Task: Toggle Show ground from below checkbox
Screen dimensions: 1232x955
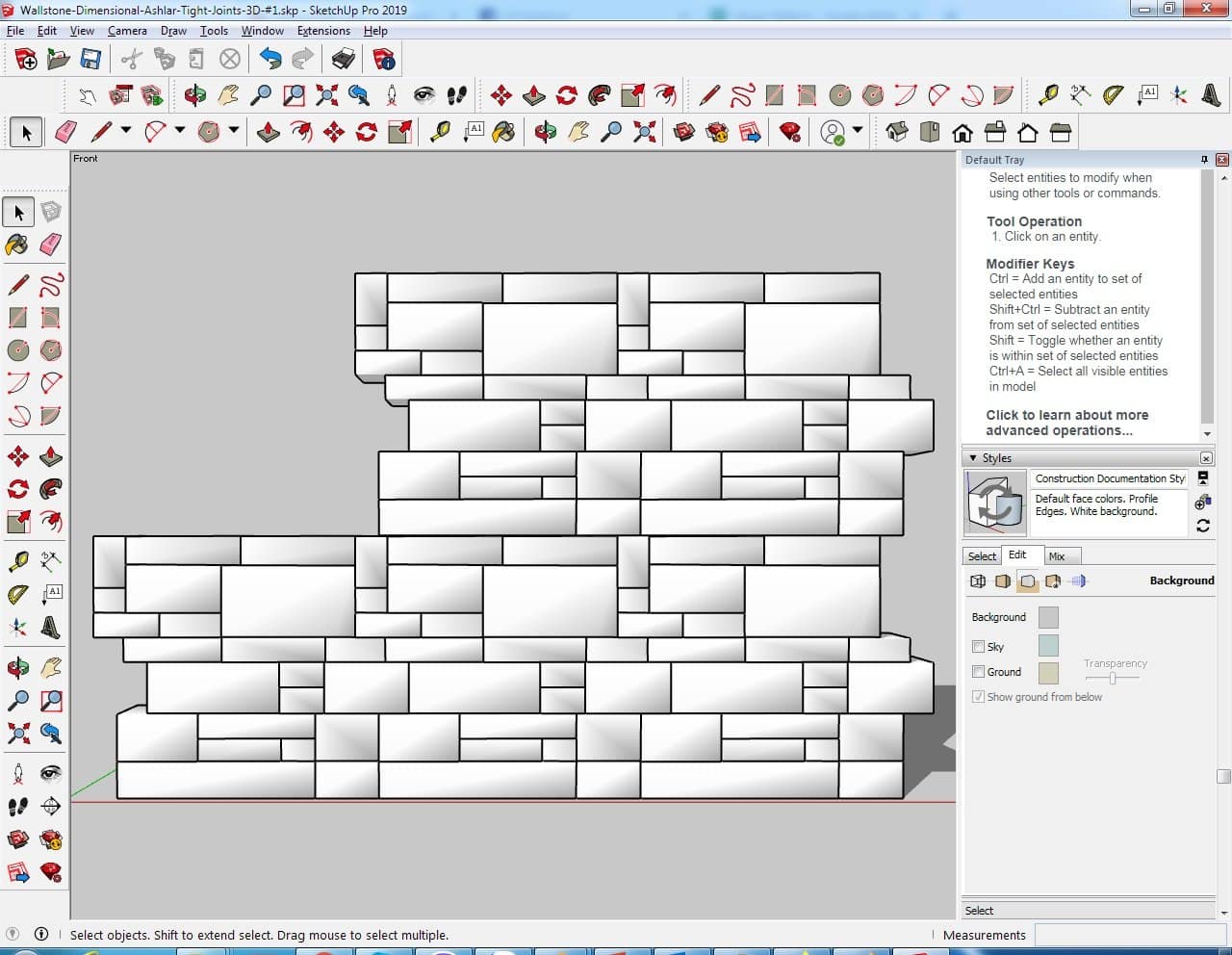Action: pyautogui.click(x=978, y=696)
